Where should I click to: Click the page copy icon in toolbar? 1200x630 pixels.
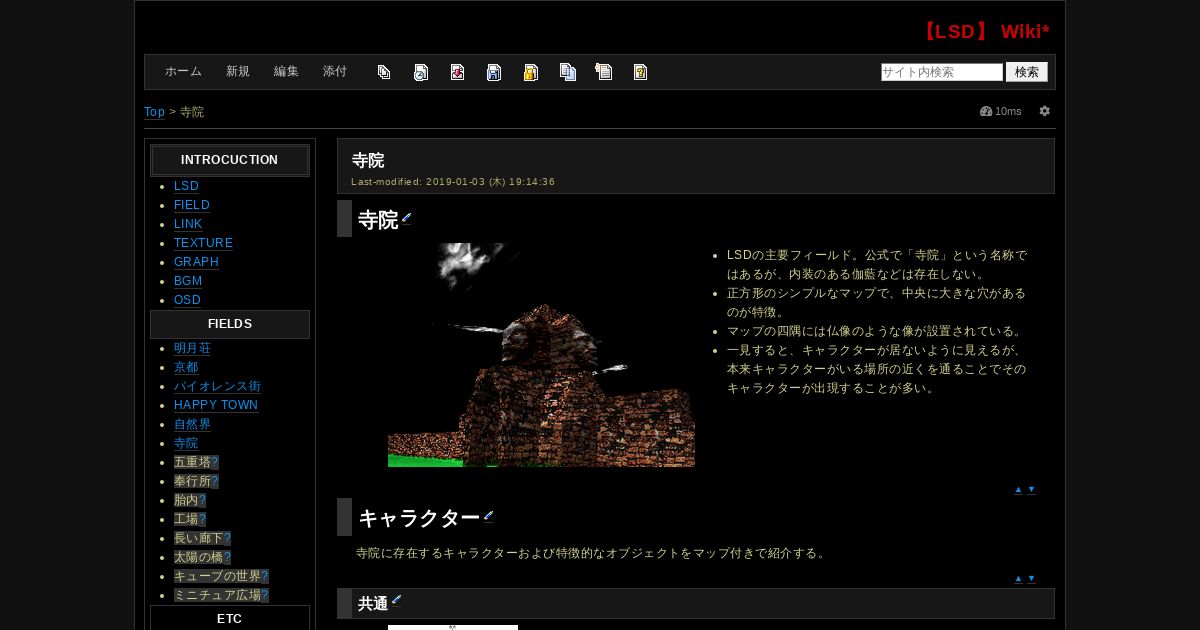click(384, 72)
